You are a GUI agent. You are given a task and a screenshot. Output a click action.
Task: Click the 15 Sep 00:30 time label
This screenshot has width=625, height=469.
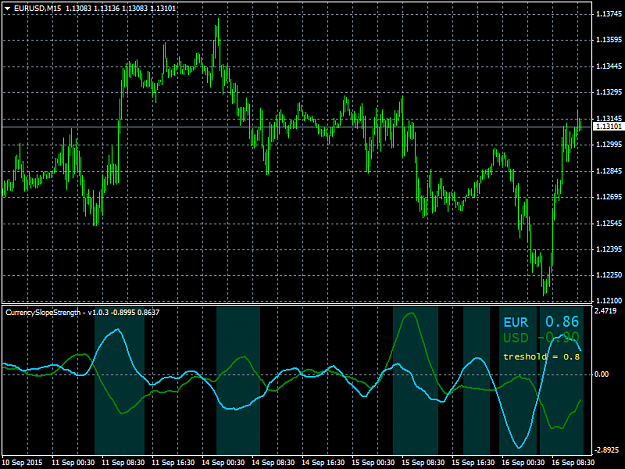[x=373, y=463]
